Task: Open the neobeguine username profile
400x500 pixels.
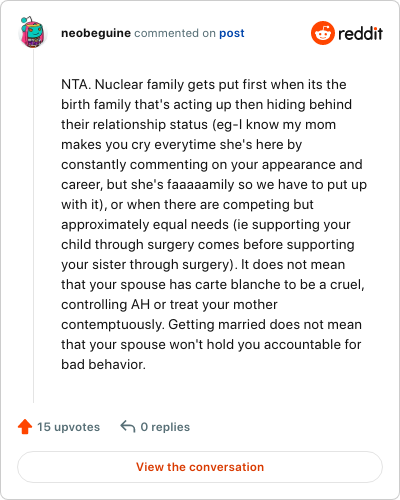Action: [96, 33]
